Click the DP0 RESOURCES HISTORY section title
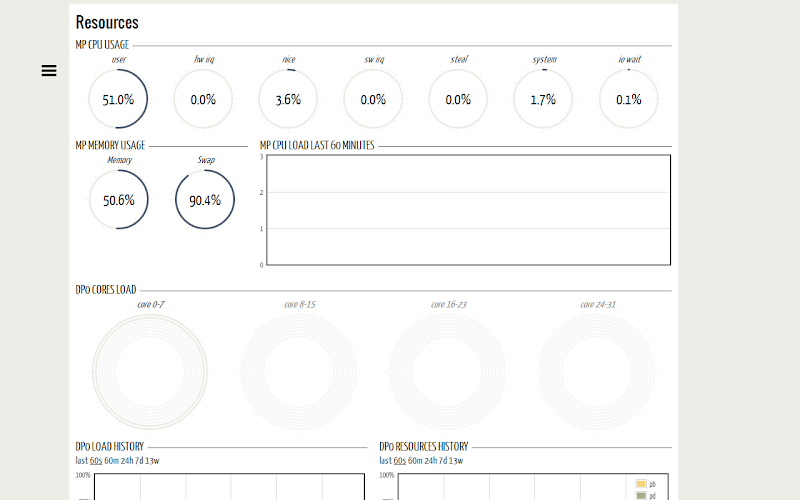 423,447
